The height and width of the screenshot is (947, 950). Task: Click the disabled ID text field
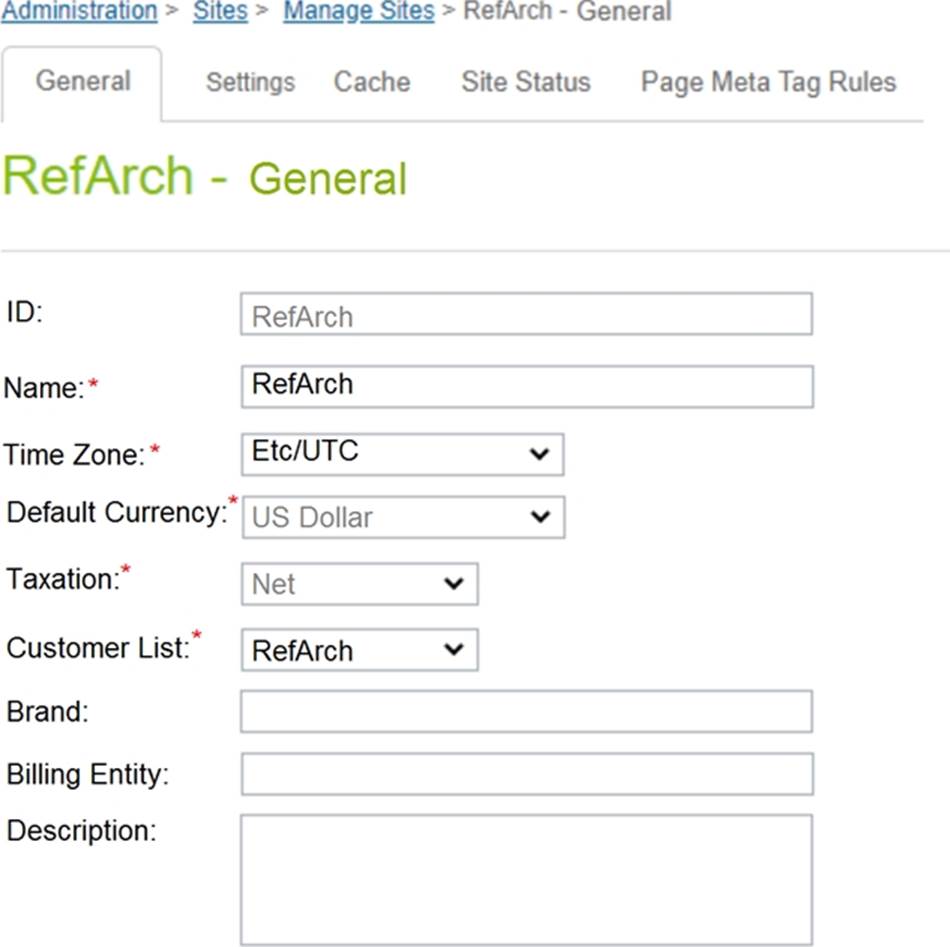pyautogui.click(x=526, y=315)
